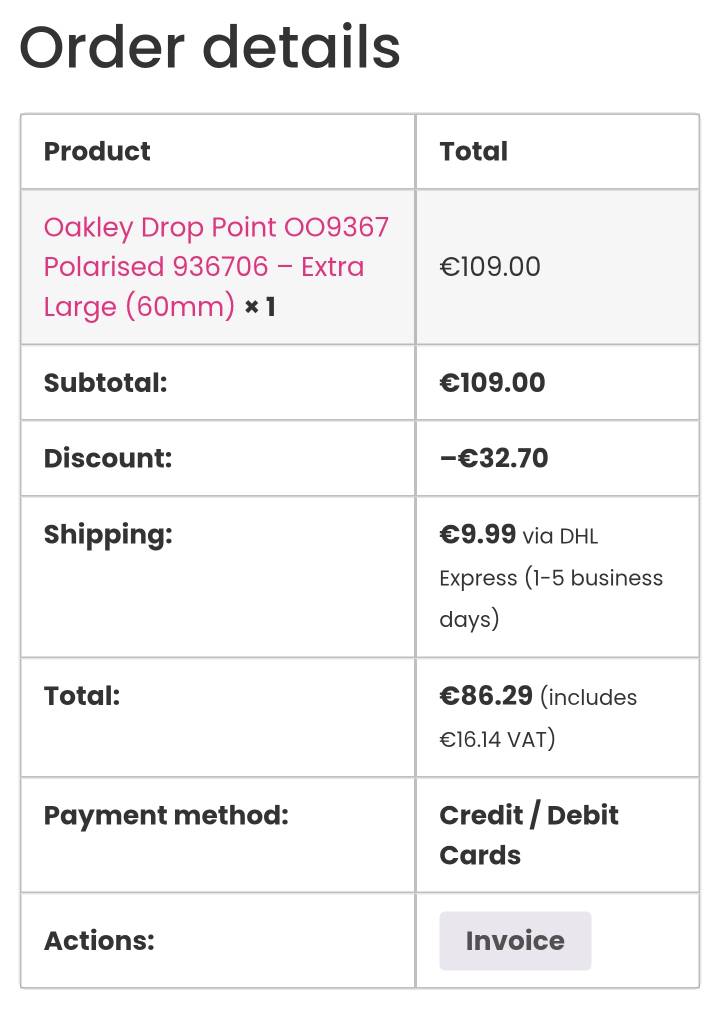The height and width of the screenshot is (1019, 720).
Task: Click the product price €109.00 in the grey row
Action: tap(490, 267)
